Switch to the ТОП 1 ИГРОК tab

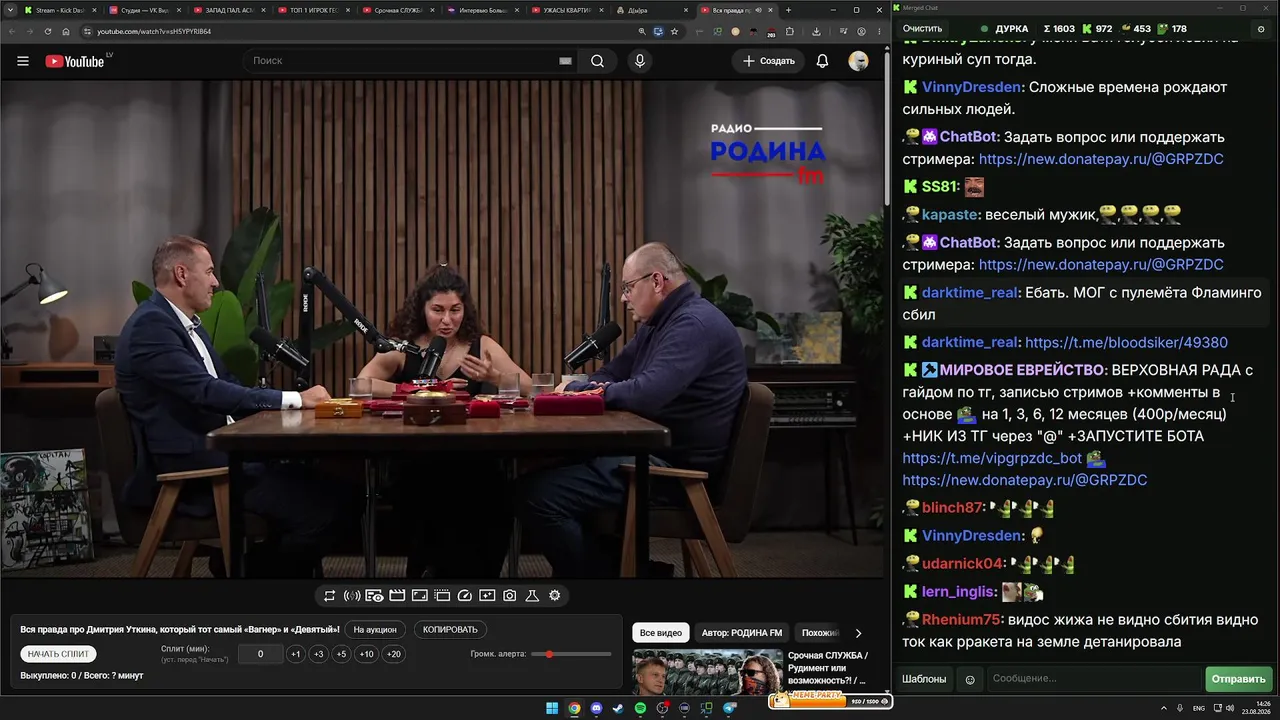pyautogui.click(x=314, y=10)
